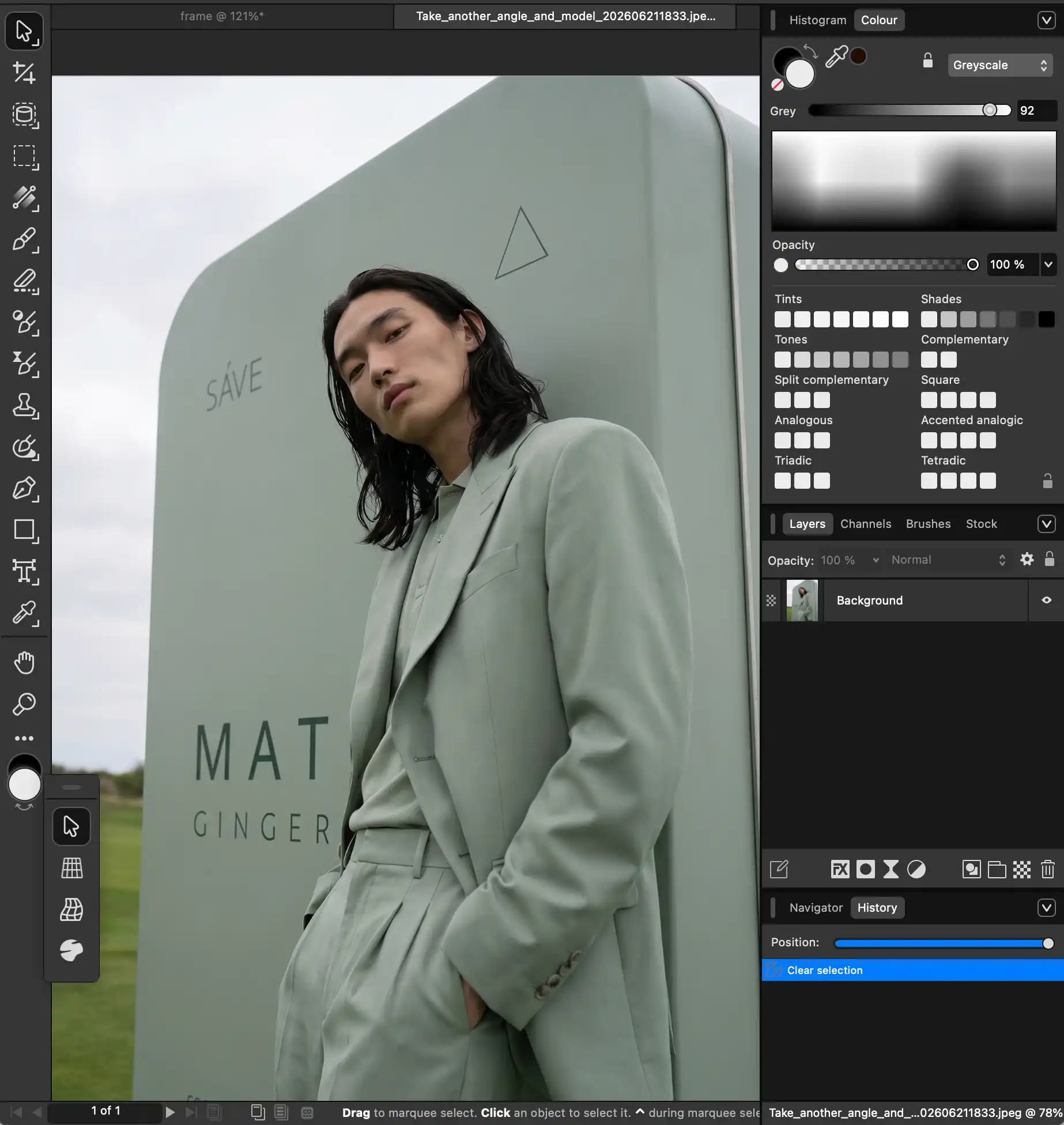This screenshot has width=1064, height=1125.
Task: Click the eyedropper in the Colour panel
Action: (836, 56)
